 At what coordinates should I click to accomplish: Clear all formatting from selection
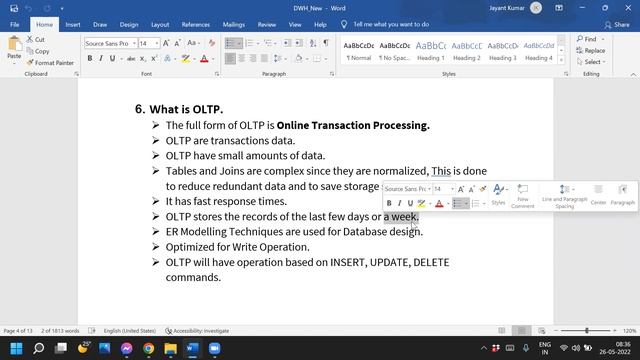coord(211,43)
